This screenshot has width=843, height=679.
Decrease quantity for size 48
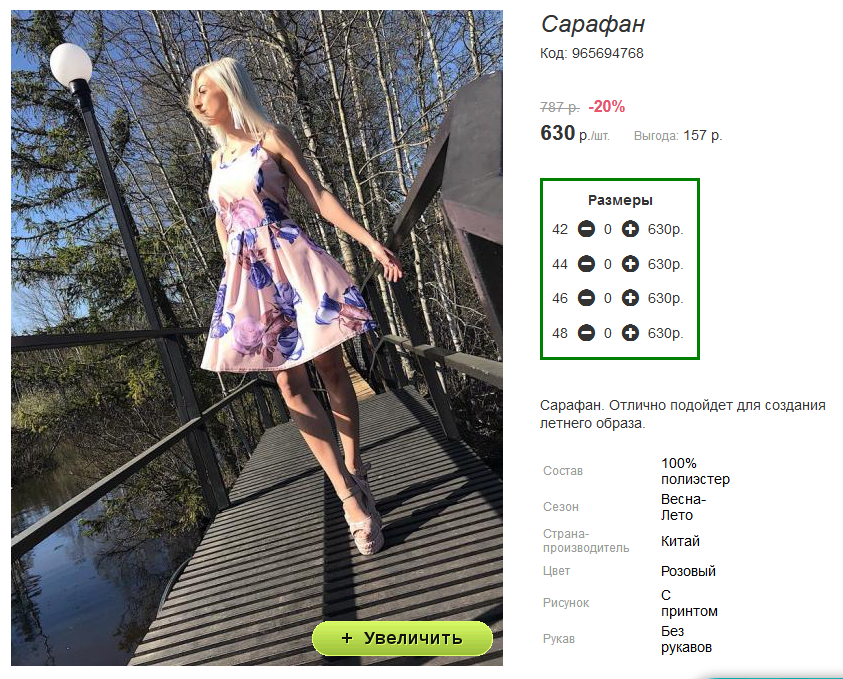click(x=586, y=333)
